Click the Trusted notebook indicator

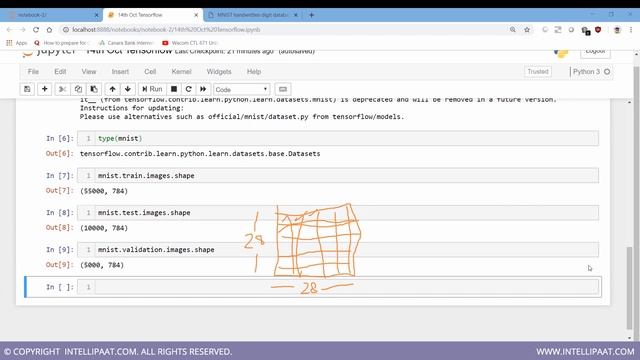tap(538, 71)
